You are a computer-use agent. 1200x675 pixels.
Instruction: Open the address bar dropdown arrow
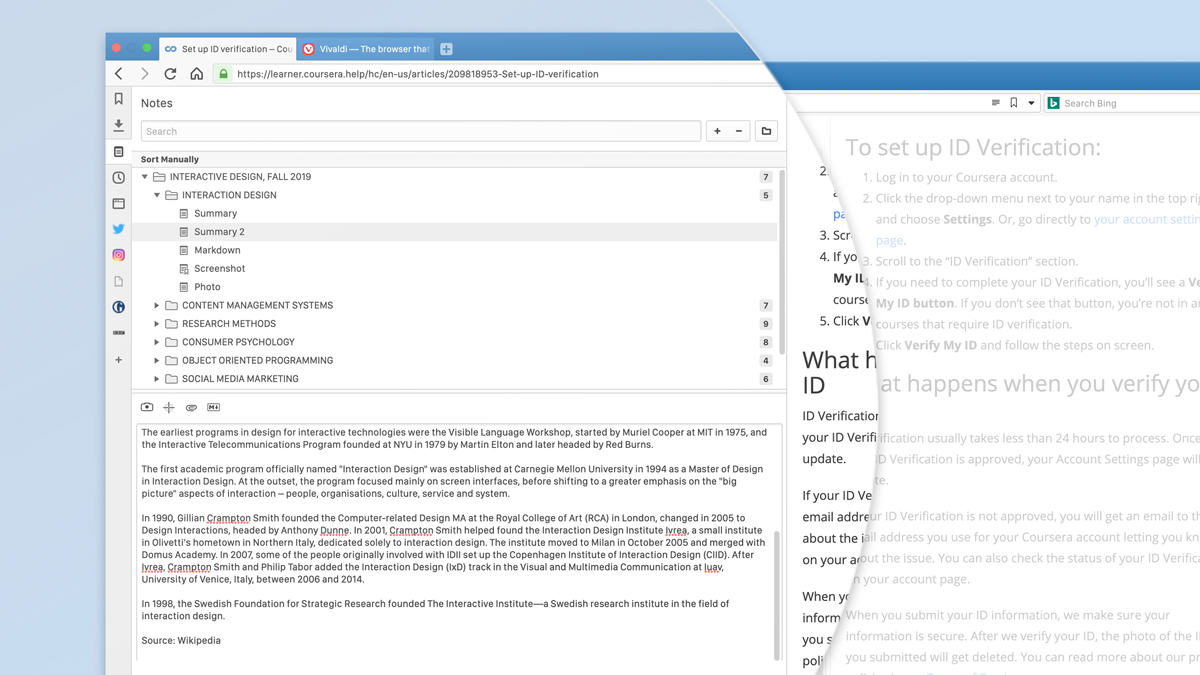pos(1031,103)
